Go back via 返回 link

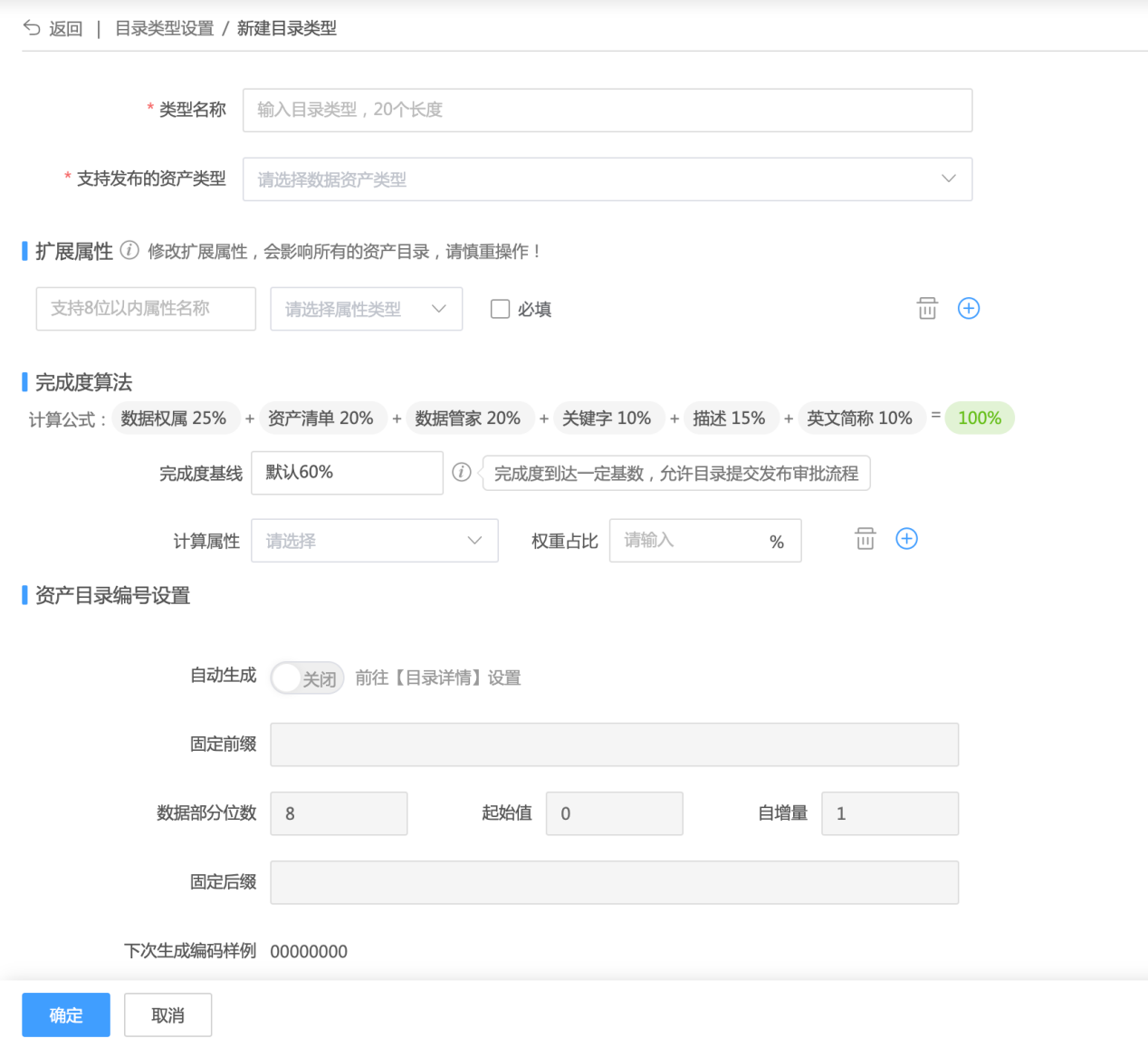pos(65,29)
